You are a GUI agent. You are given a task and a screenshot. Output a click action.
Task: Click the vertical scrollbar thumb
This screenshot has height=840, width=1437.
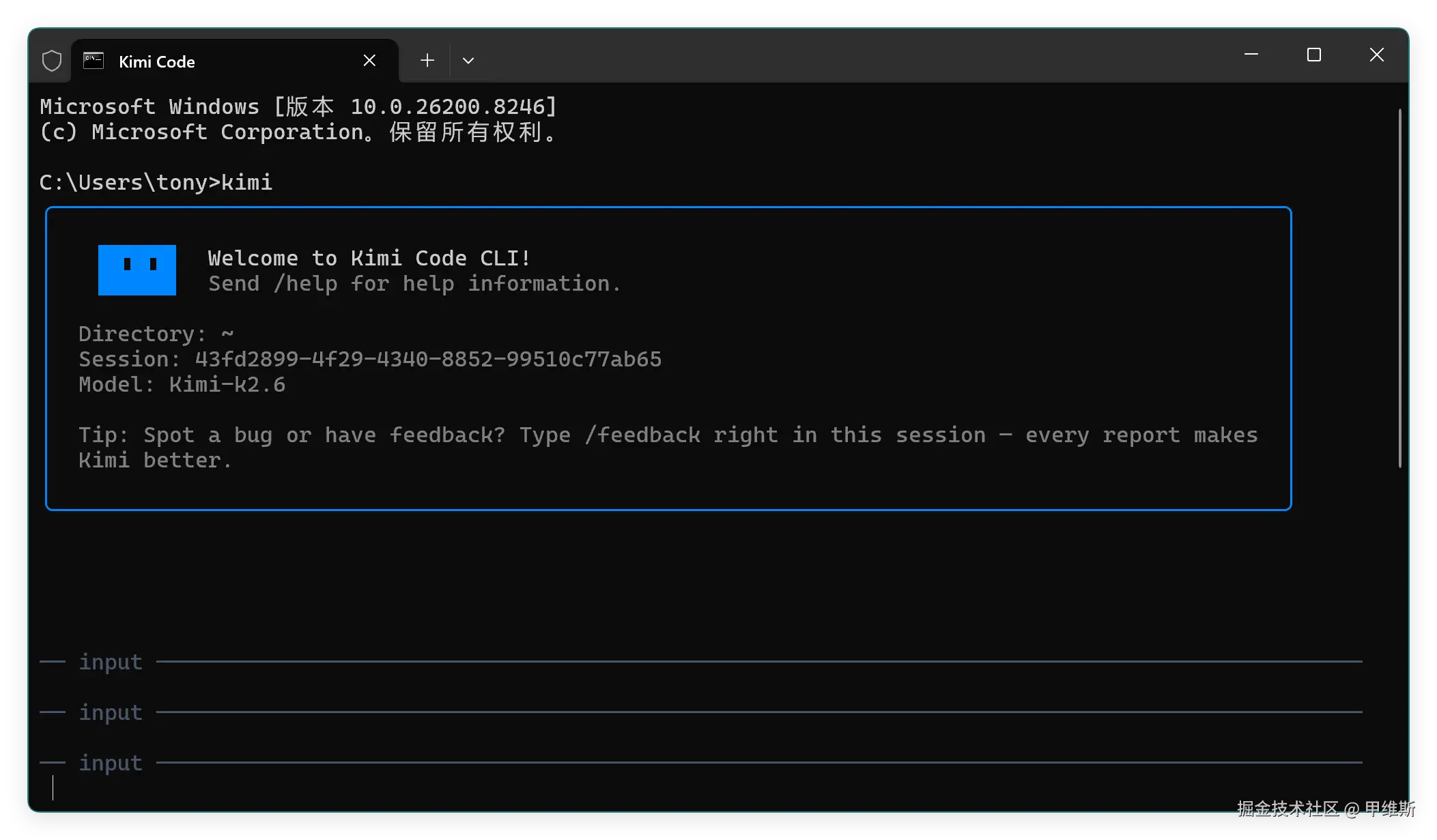[1400, 288]
